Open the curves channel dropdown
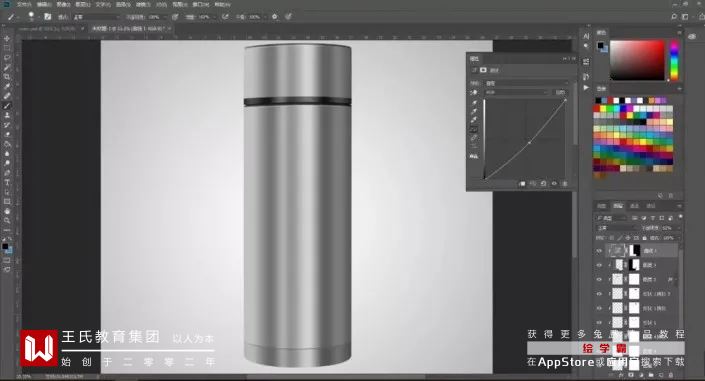Viewport: 705px width, 381px height. tap(517, 92)
